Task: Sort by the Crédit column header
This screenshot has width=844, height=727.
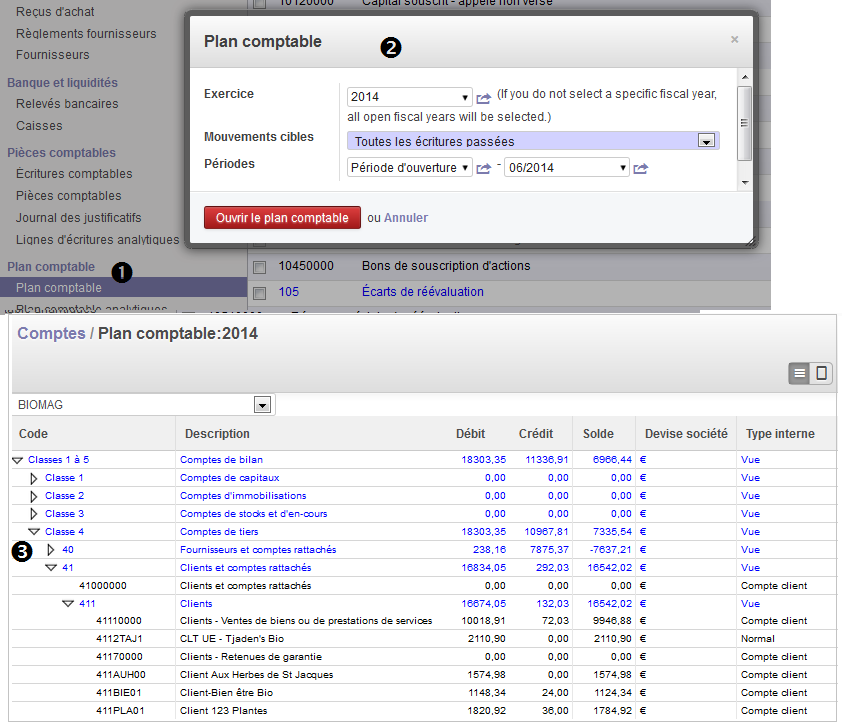Action: pos(536,434)
